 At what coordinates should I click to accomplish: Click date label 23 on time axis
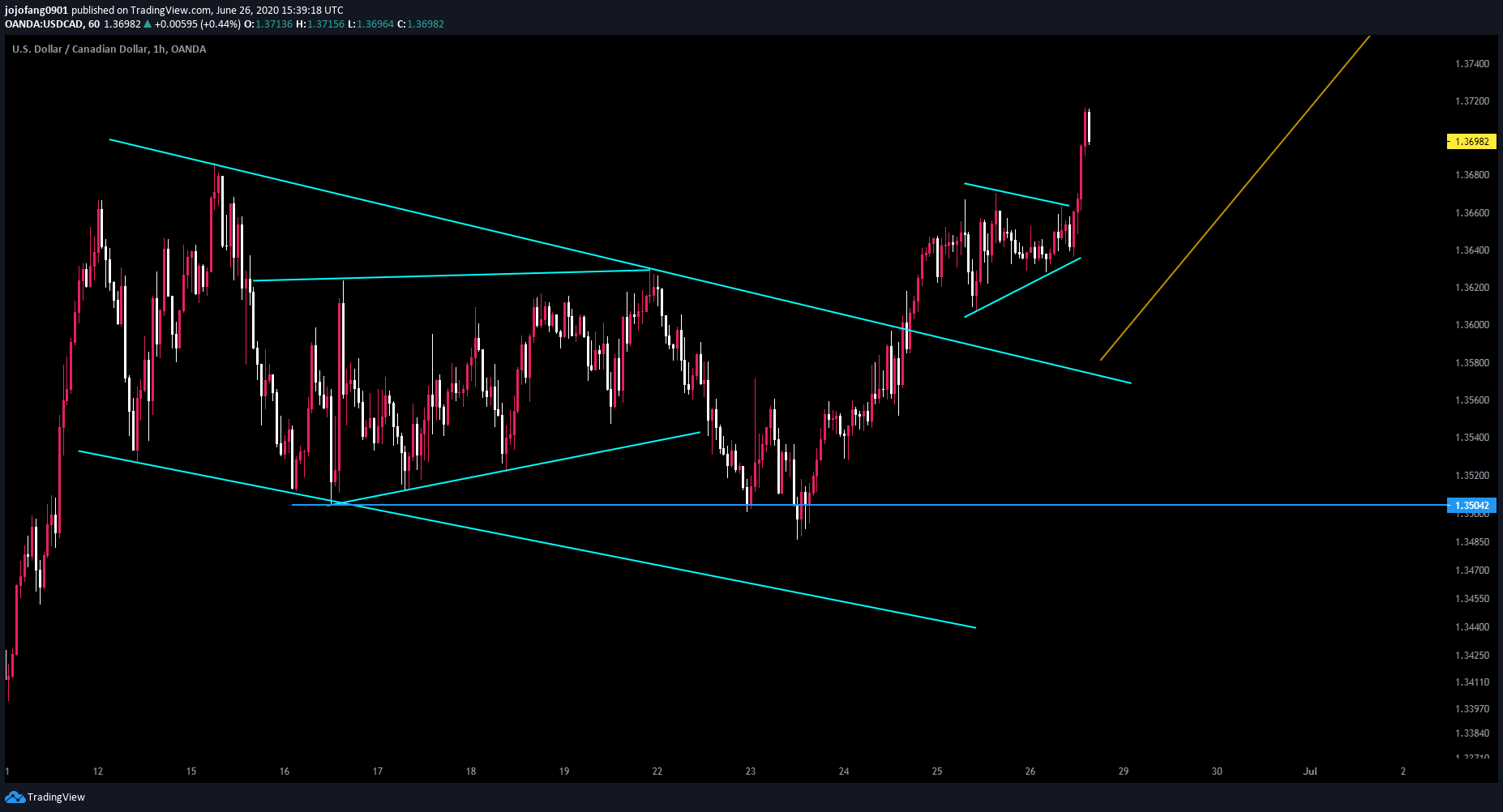click(751, 771)
